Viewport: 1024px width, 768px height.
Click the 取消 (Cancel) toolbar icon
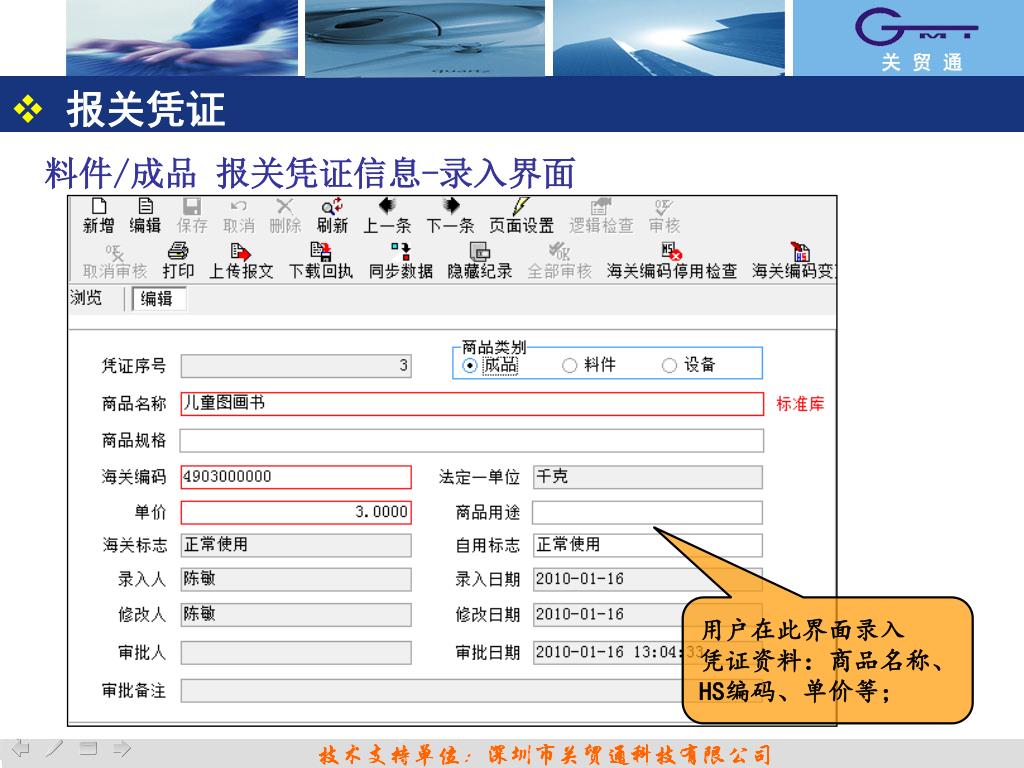pos(238,216)
